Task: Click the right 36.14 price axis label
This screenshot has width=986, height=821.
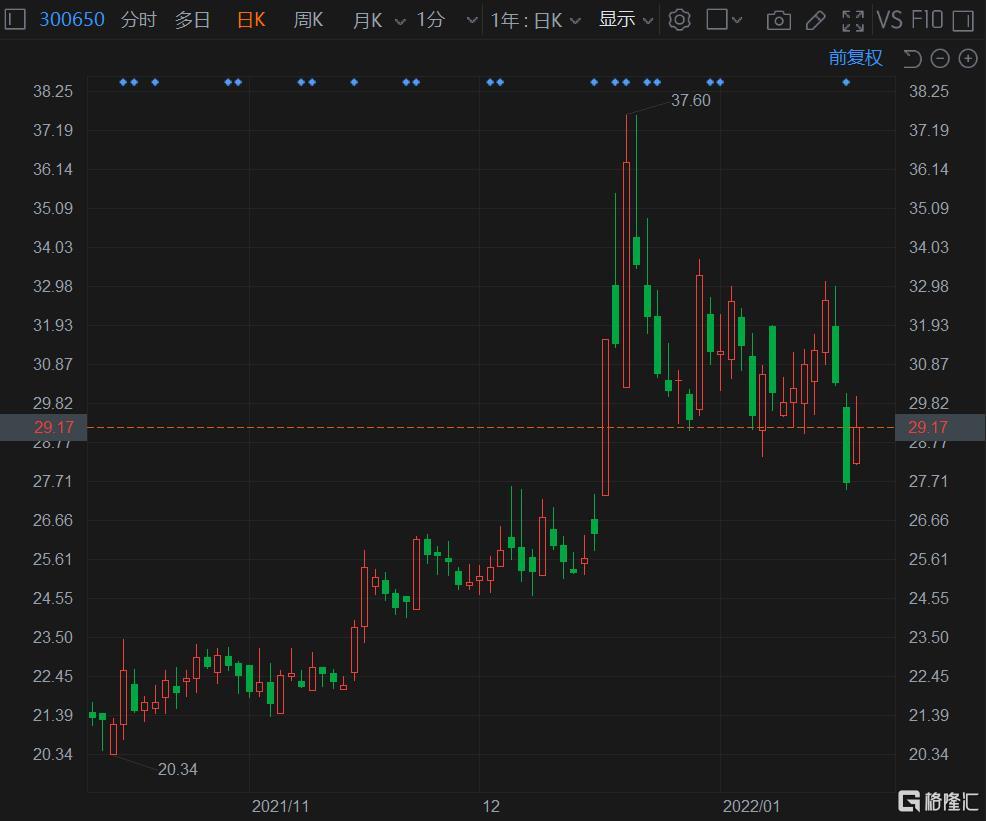Action: [929, 169]
